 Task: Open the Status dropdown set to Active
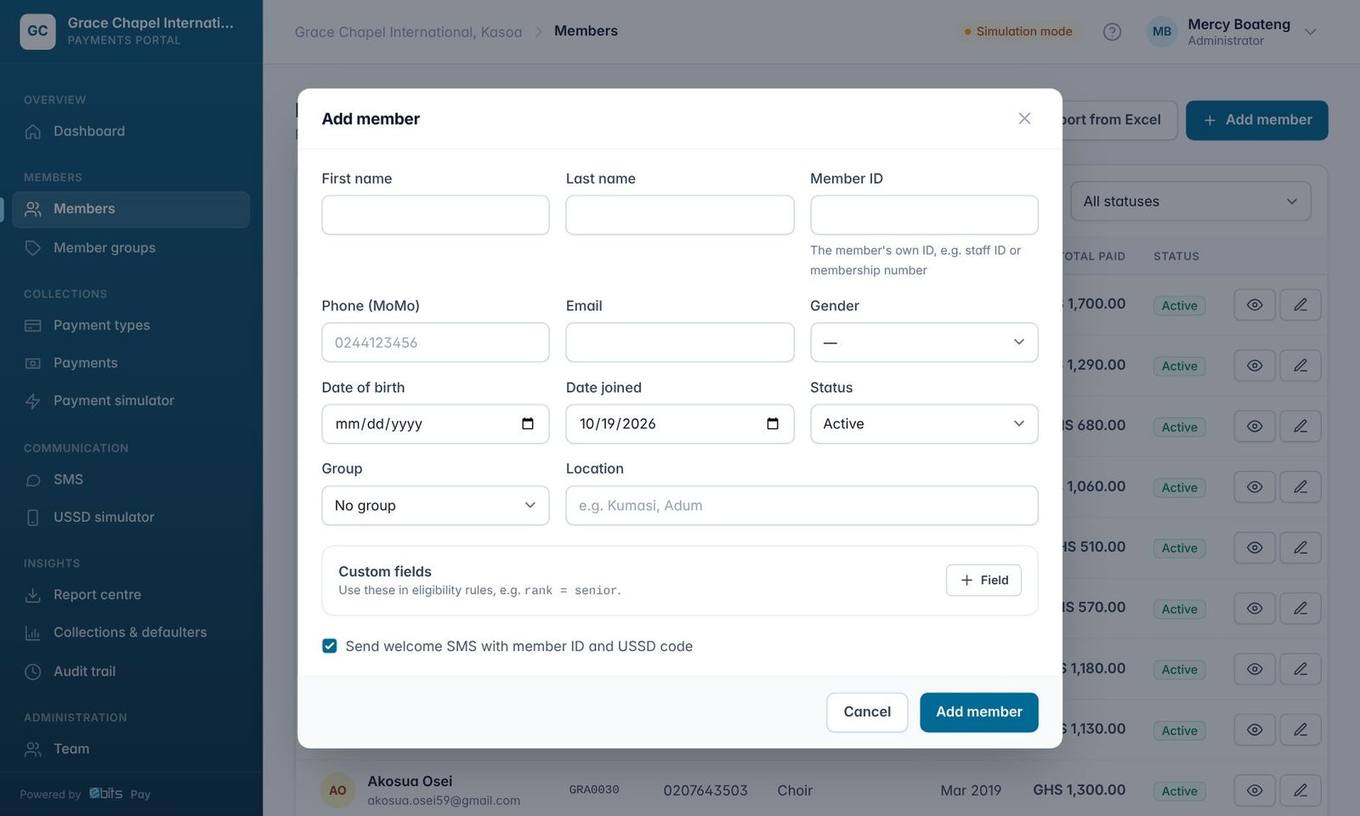tap(924, 424)
